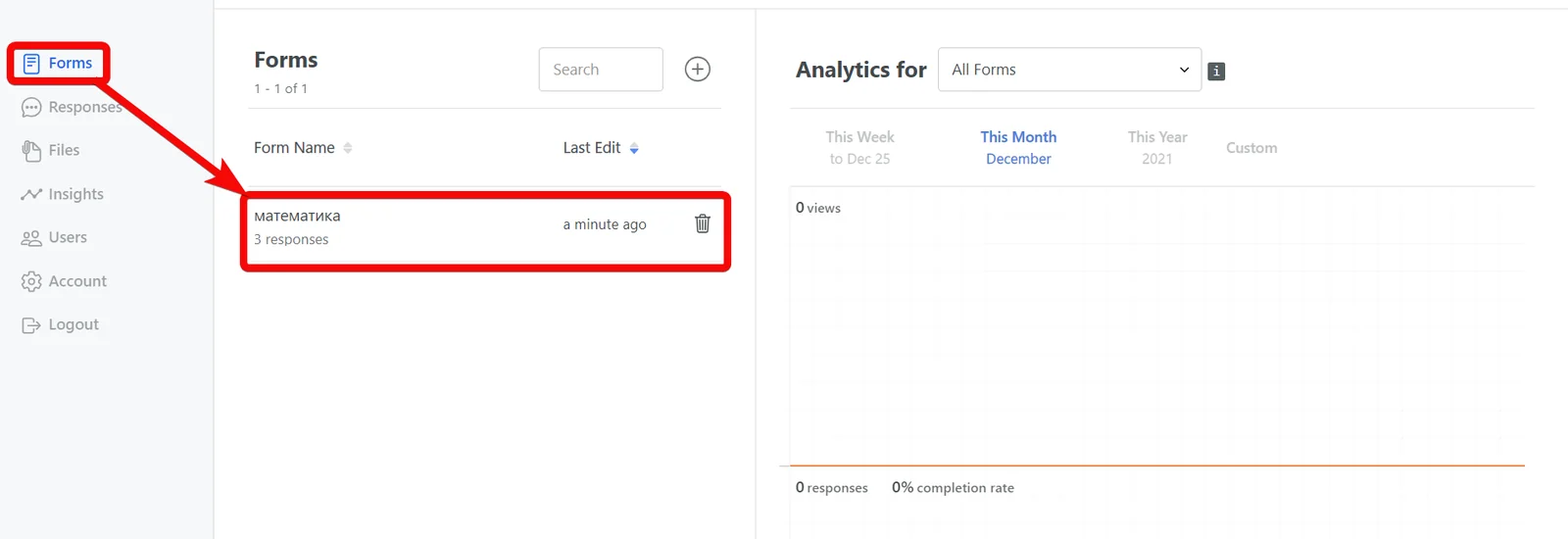Screen dimensions: 1568x539
Task: Click the Logout exit icon
Action: [31, 325]
